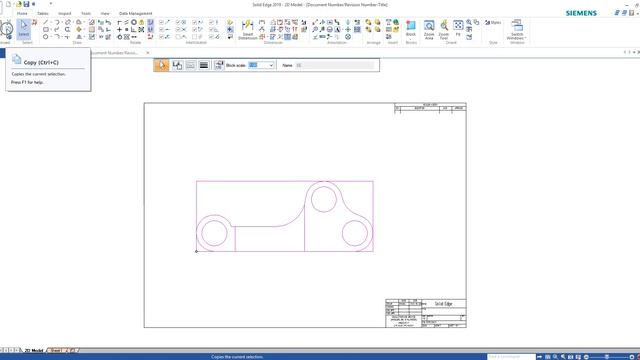640x360 pixels.
Task: Choose the Rectangle draw tool
Action: tap(46, 30)
